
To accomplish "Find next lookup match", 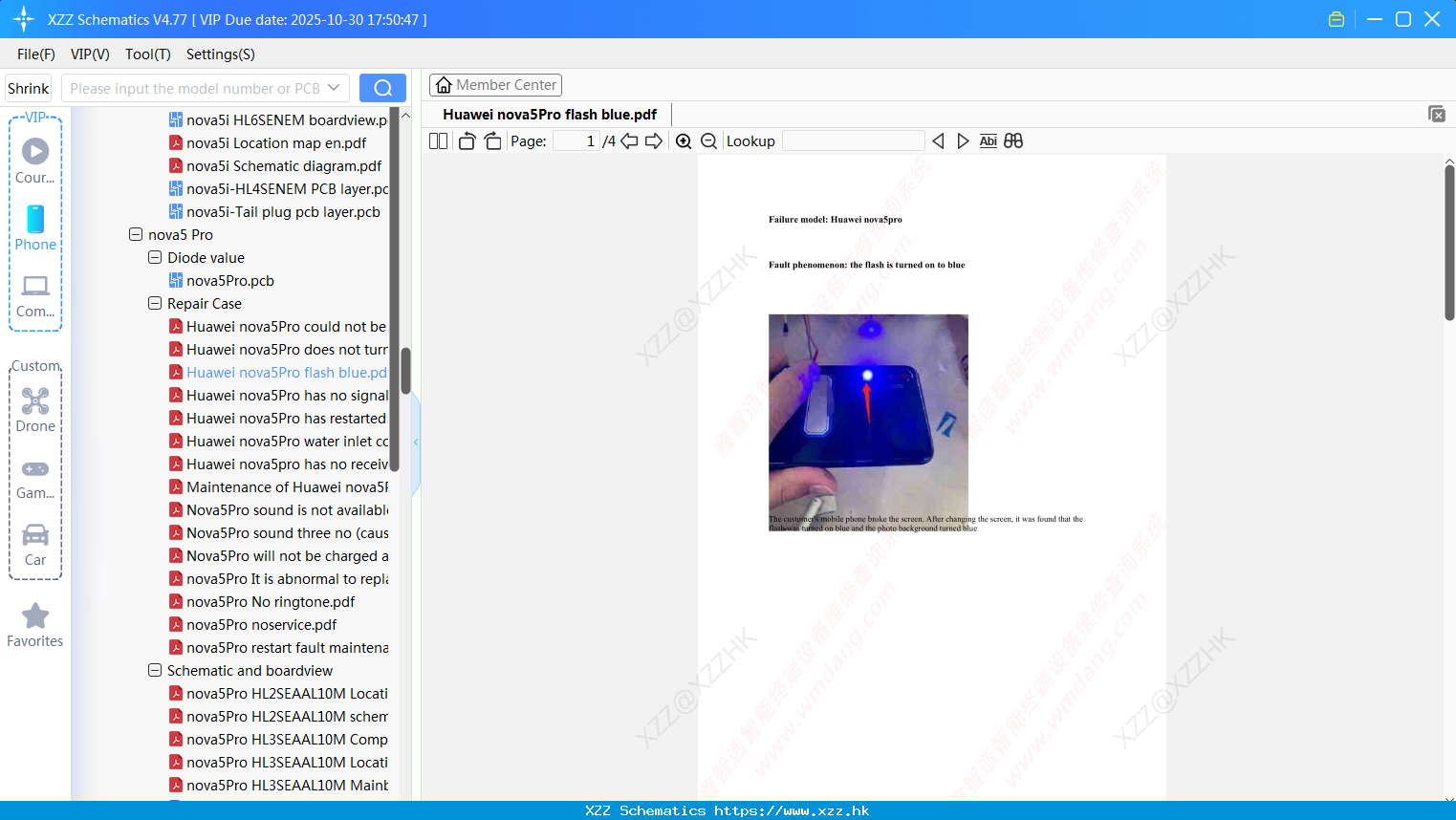I will 963,140.
